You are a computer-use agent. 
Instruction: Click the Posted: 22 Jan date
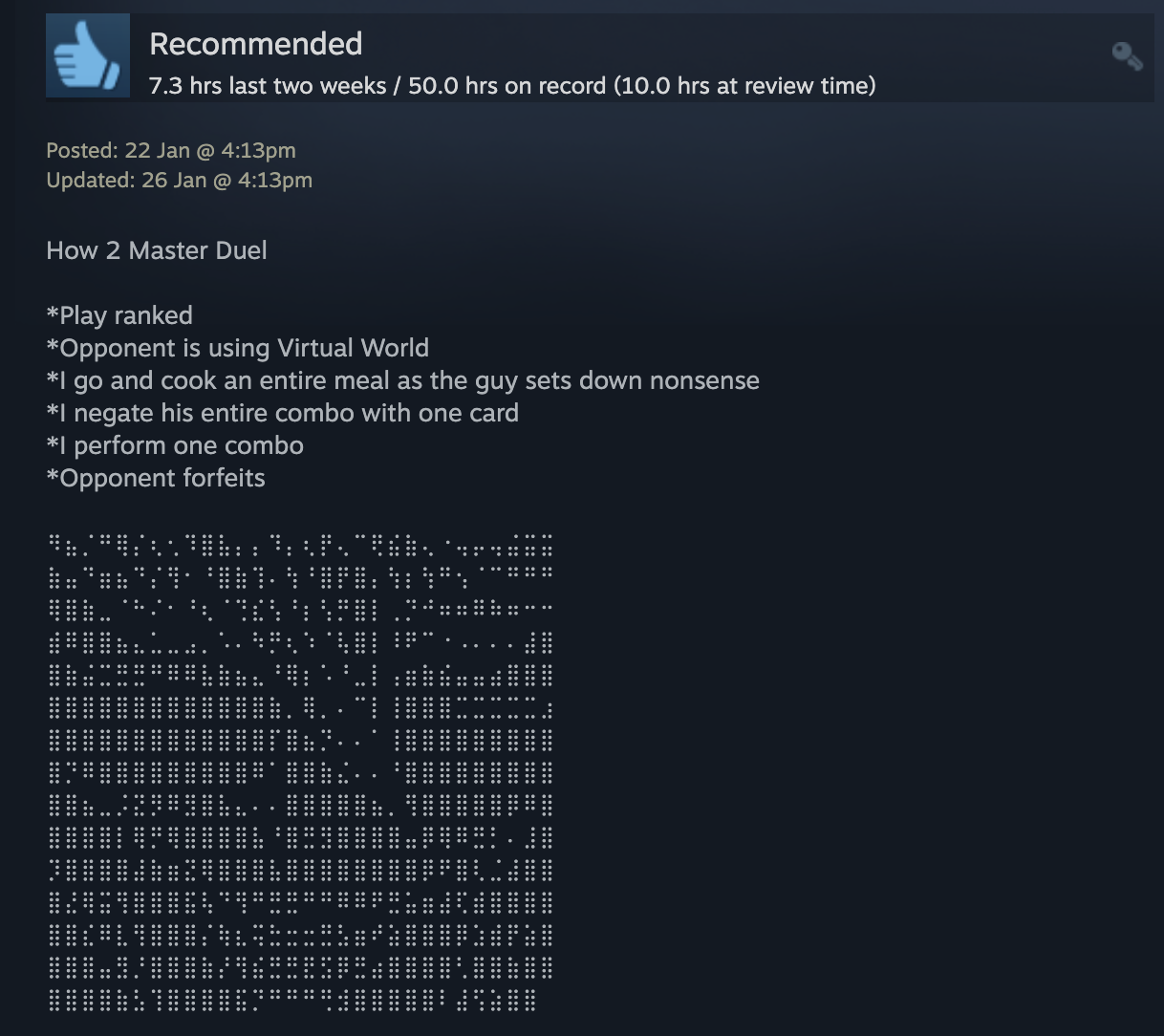point(171,150)
